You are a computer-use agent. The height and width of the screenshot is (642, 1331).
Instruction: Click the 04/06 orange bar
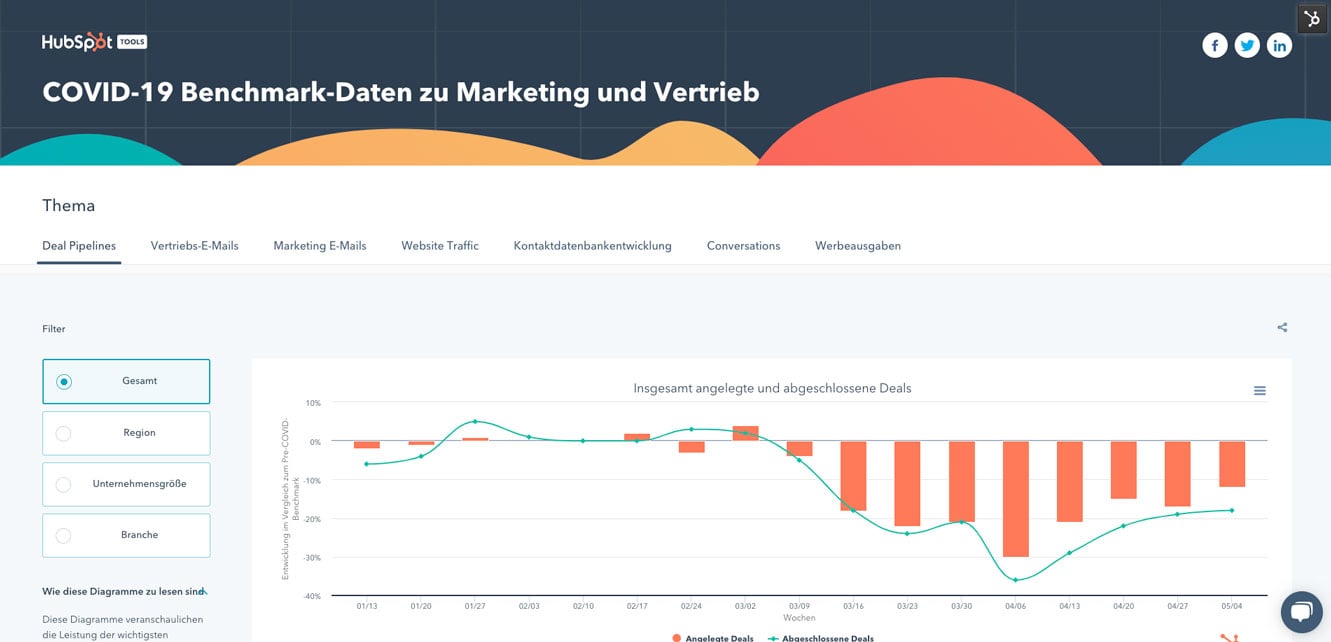pyautogui.click(x=1016, y=499)
